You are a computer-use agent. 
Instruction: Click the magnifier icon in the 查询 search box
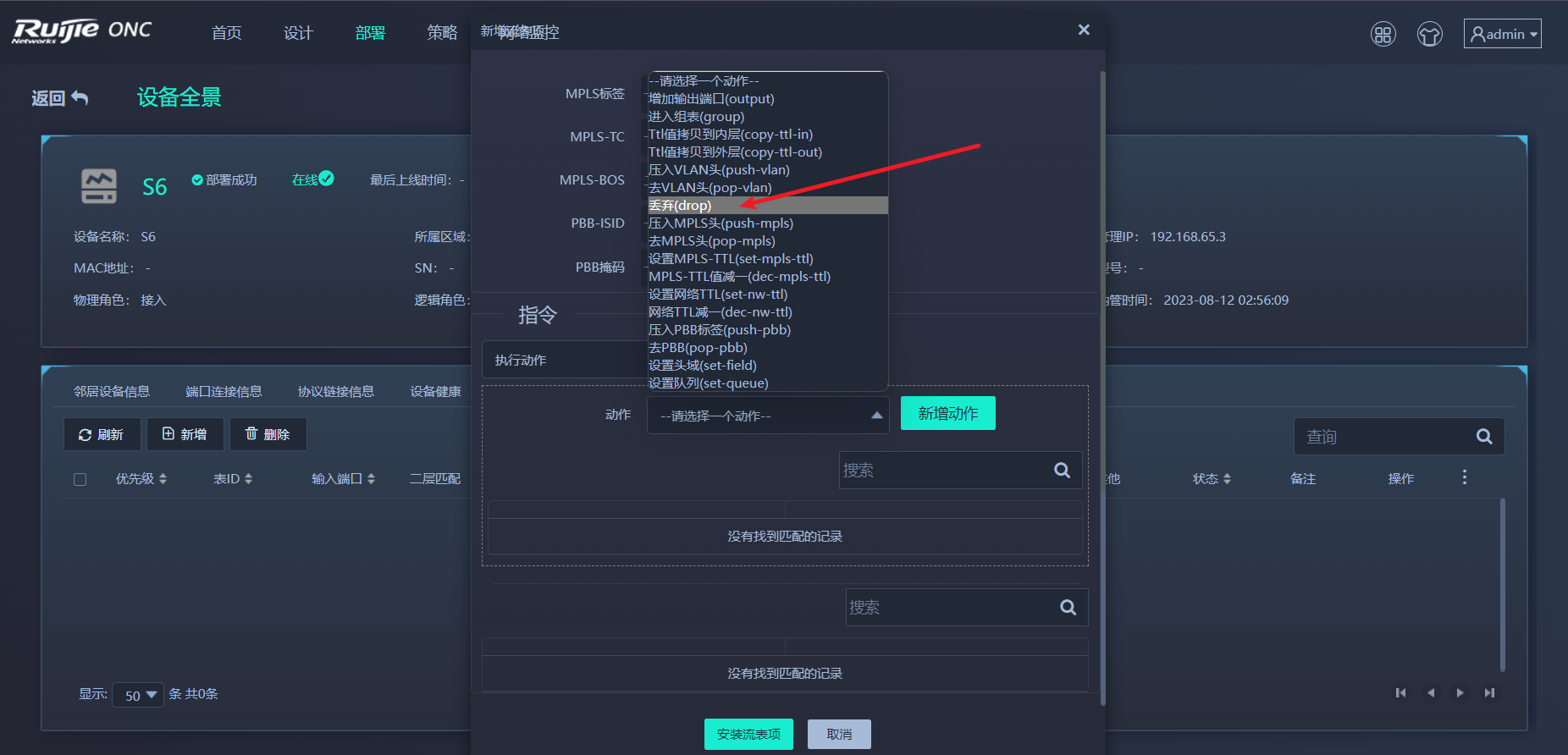click(x=1484, y=437)
